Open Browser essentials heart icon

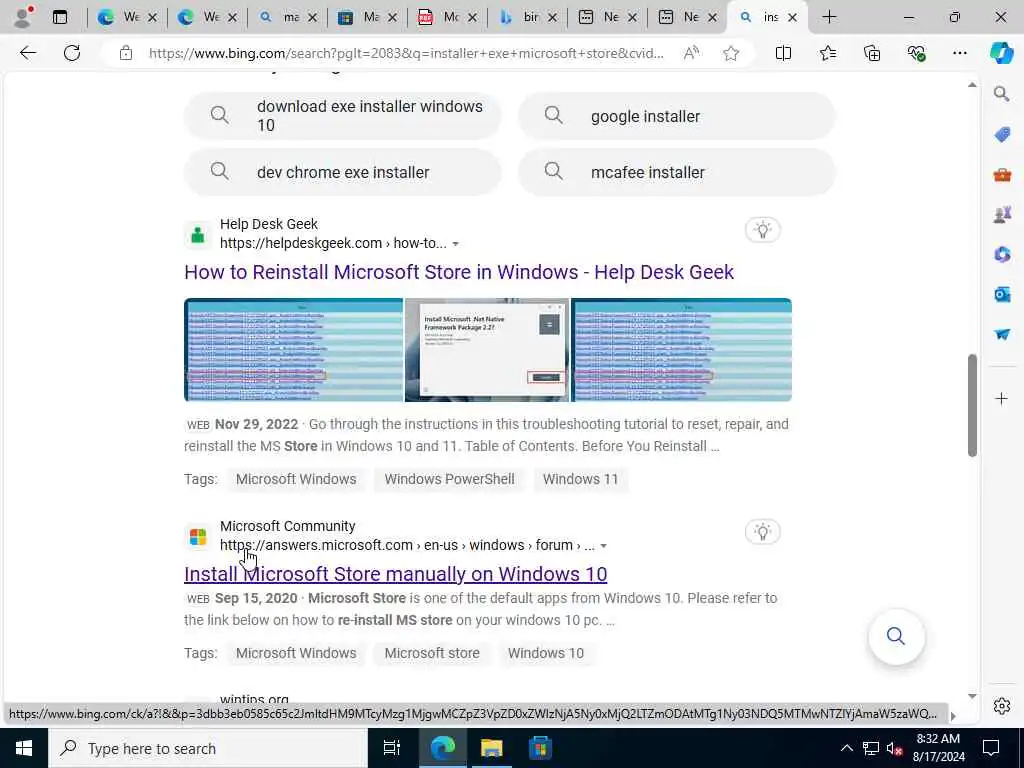tap(916, 53)
